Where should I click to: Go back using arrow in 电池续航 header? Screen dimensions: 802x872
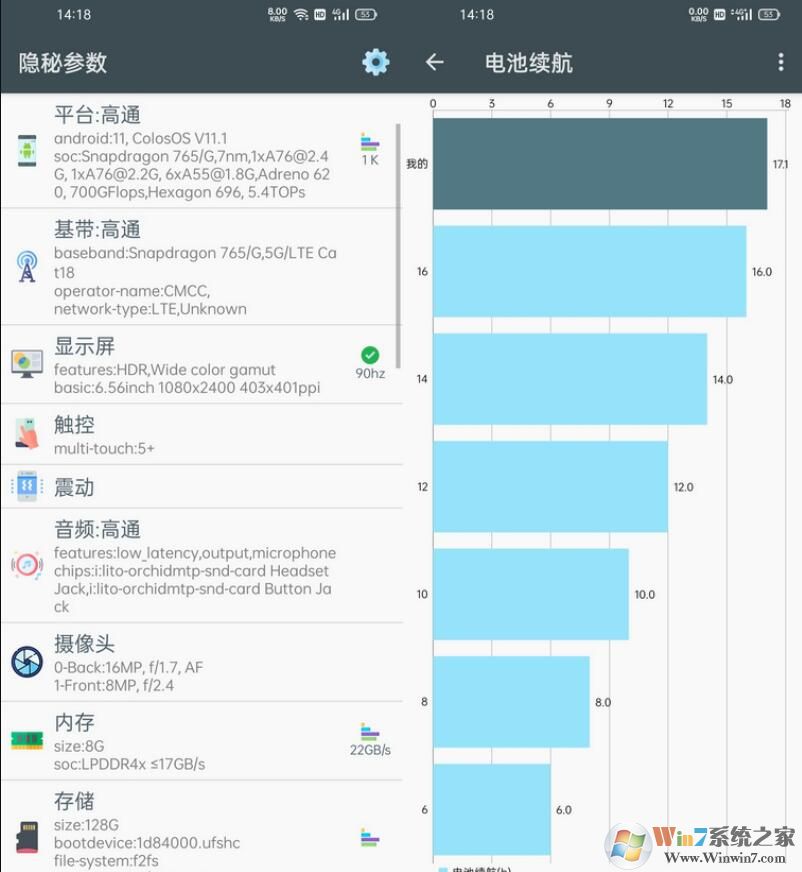point(434,62)
